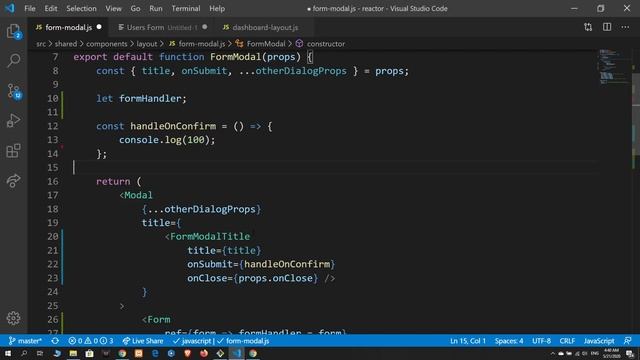Open Brave browser from the taskbar
640x360 pixels.
click(x=187, y=353)
